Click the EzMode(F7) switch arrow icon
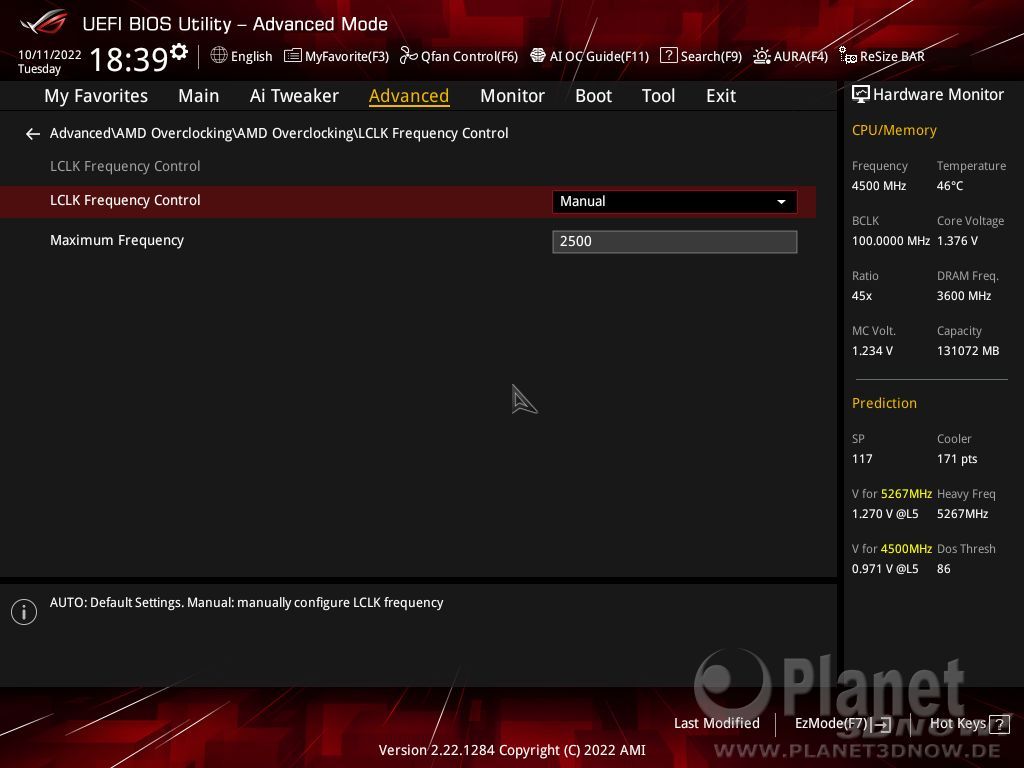 [x=880, y=724]
